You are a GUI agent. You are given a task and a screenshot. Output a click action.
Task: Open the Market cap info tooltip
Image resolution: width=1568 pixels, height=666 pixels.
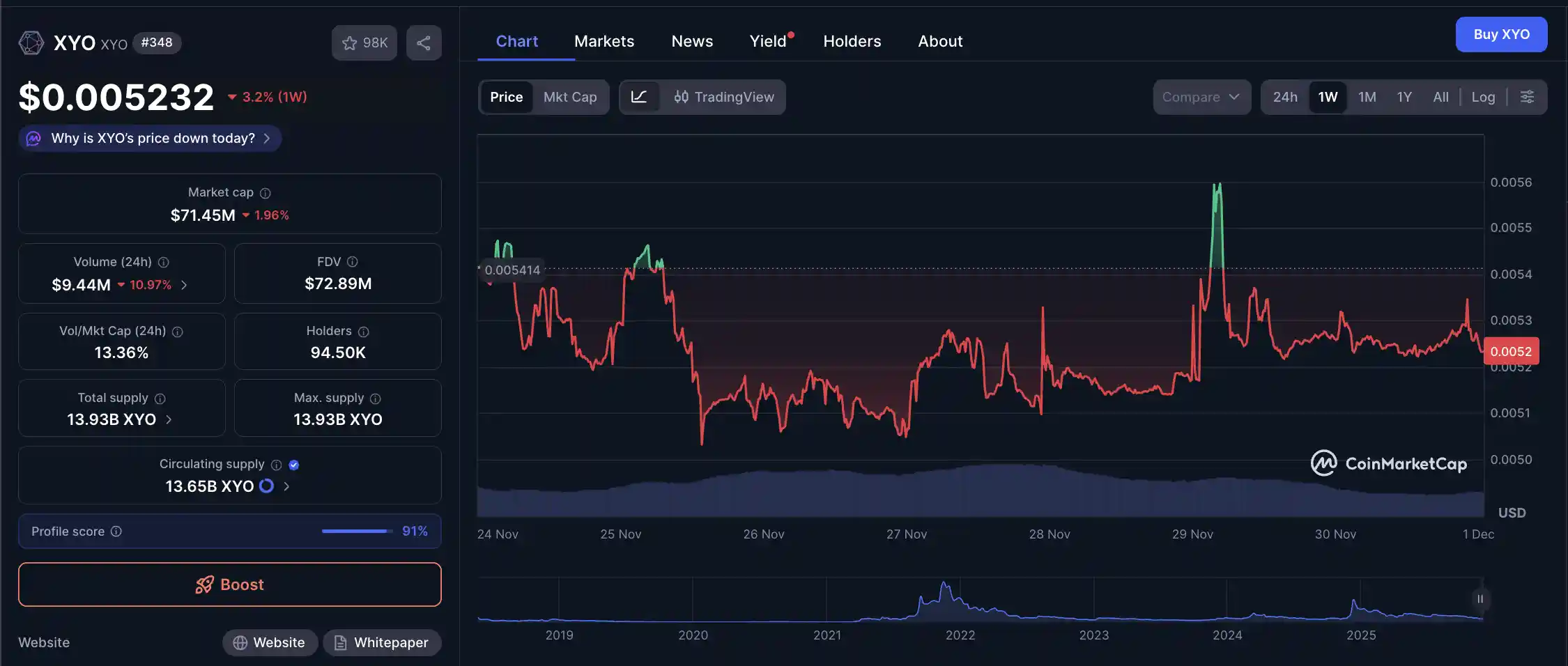[266, 193]
